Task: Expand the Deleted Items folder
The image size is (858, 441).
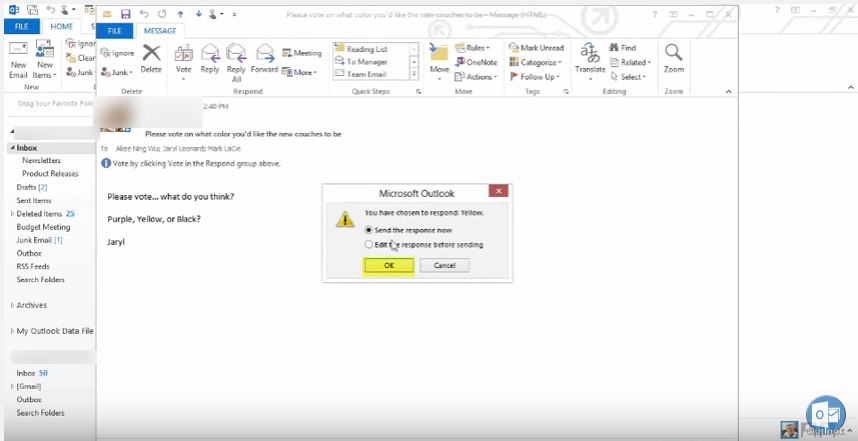Action: [12, 213]
